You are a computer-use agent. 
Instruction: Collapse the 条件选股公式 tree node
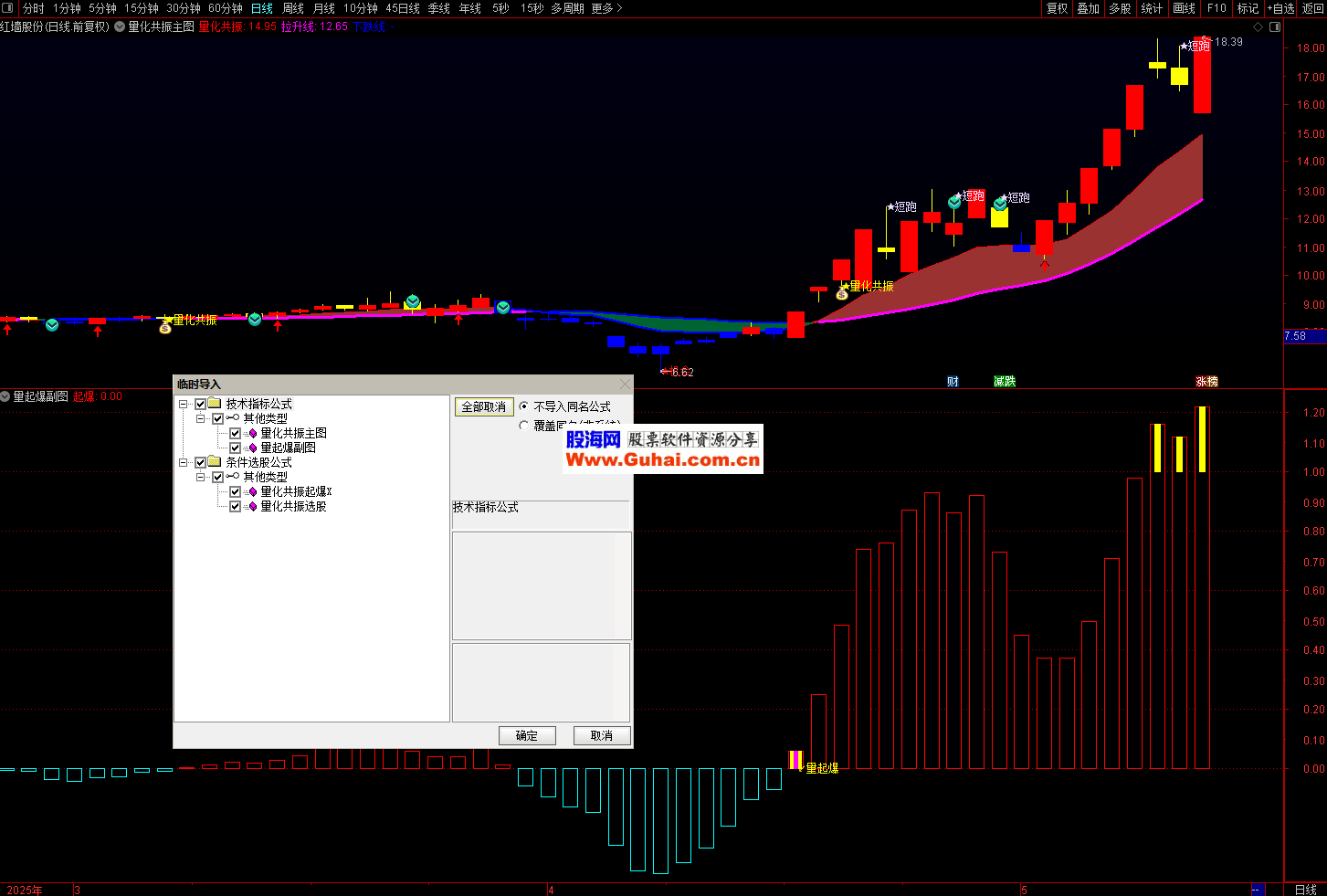(183, 462)
